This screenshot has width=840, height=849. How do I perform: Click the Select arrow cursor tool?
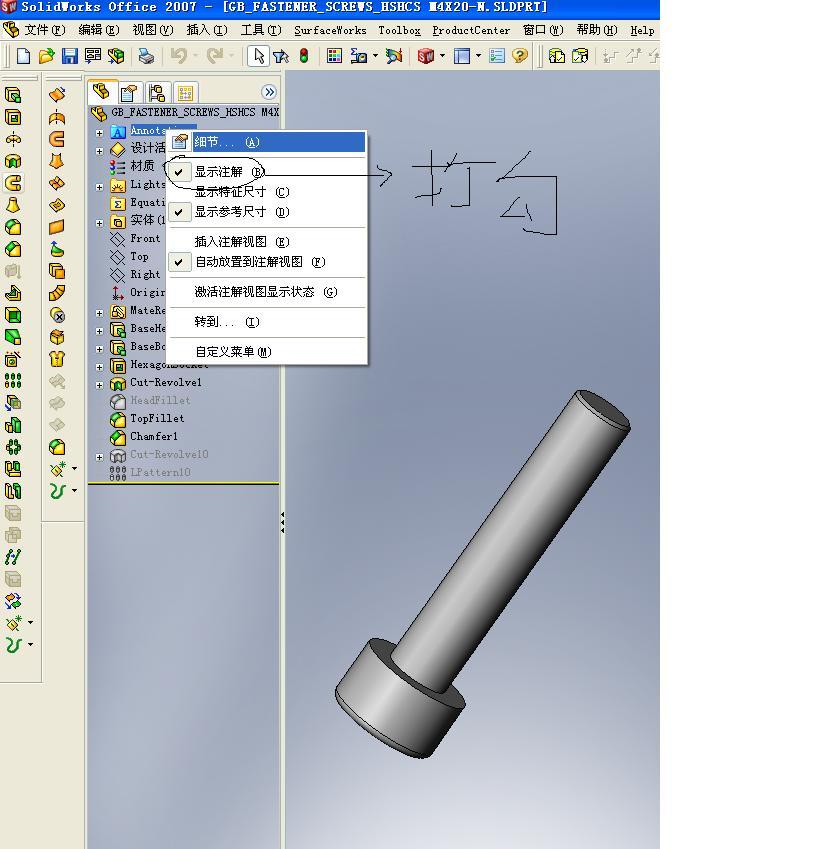258,56
